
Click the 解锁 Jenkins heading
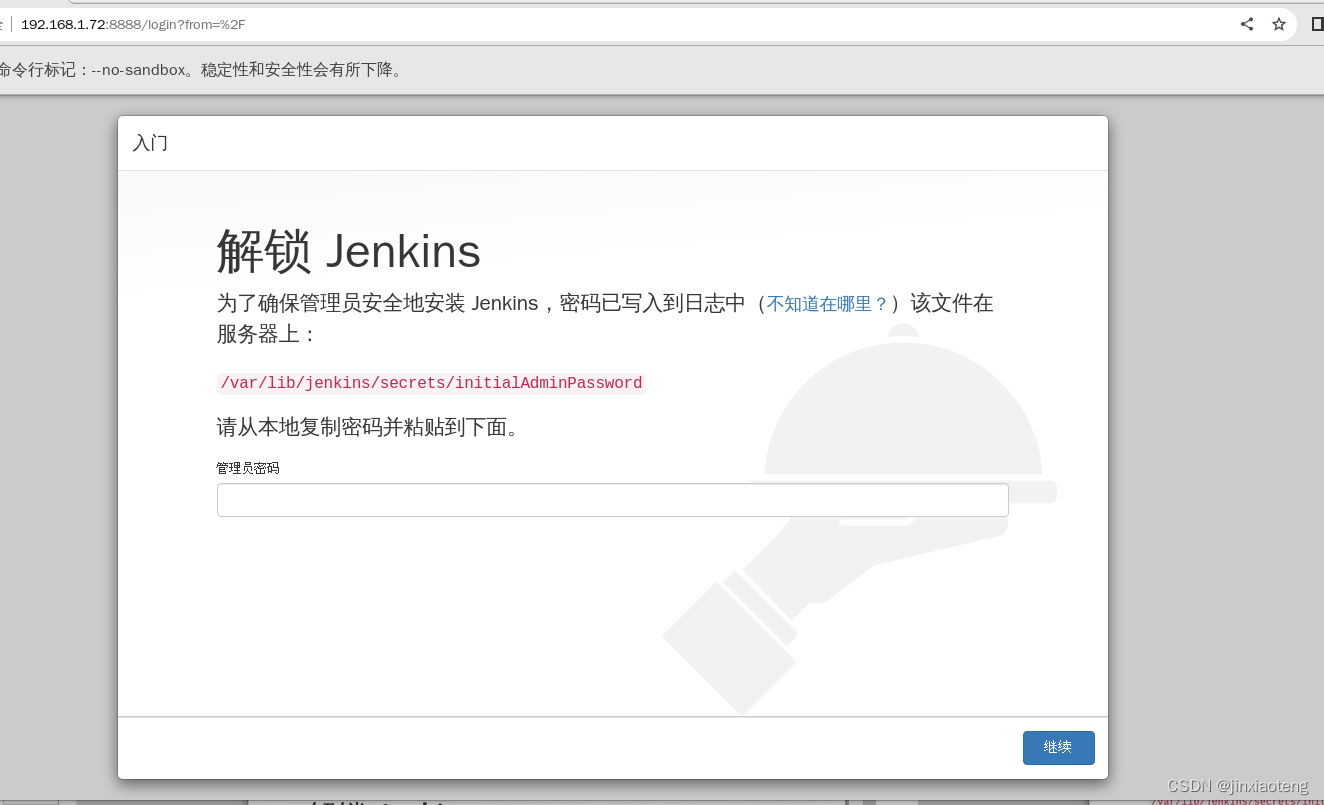click(x=348, y=251)
